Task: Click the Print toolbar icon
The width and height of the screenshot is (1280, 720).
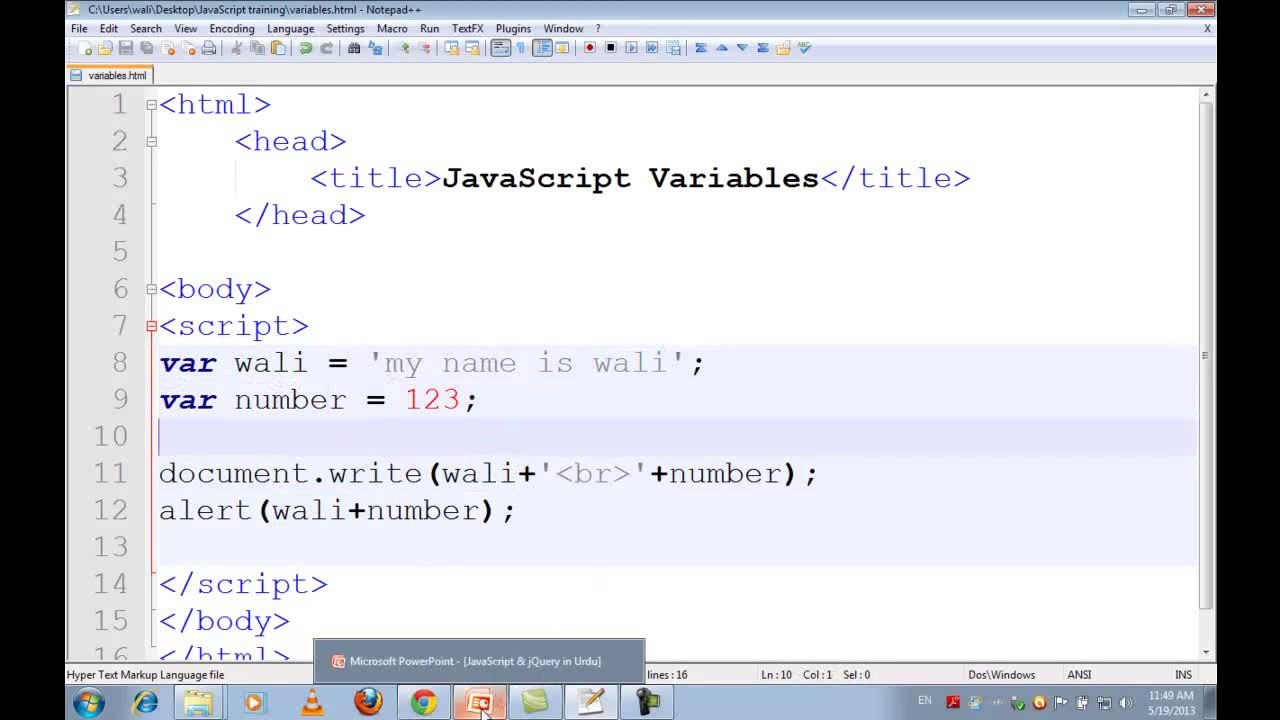Action: (x=208, y=48)
